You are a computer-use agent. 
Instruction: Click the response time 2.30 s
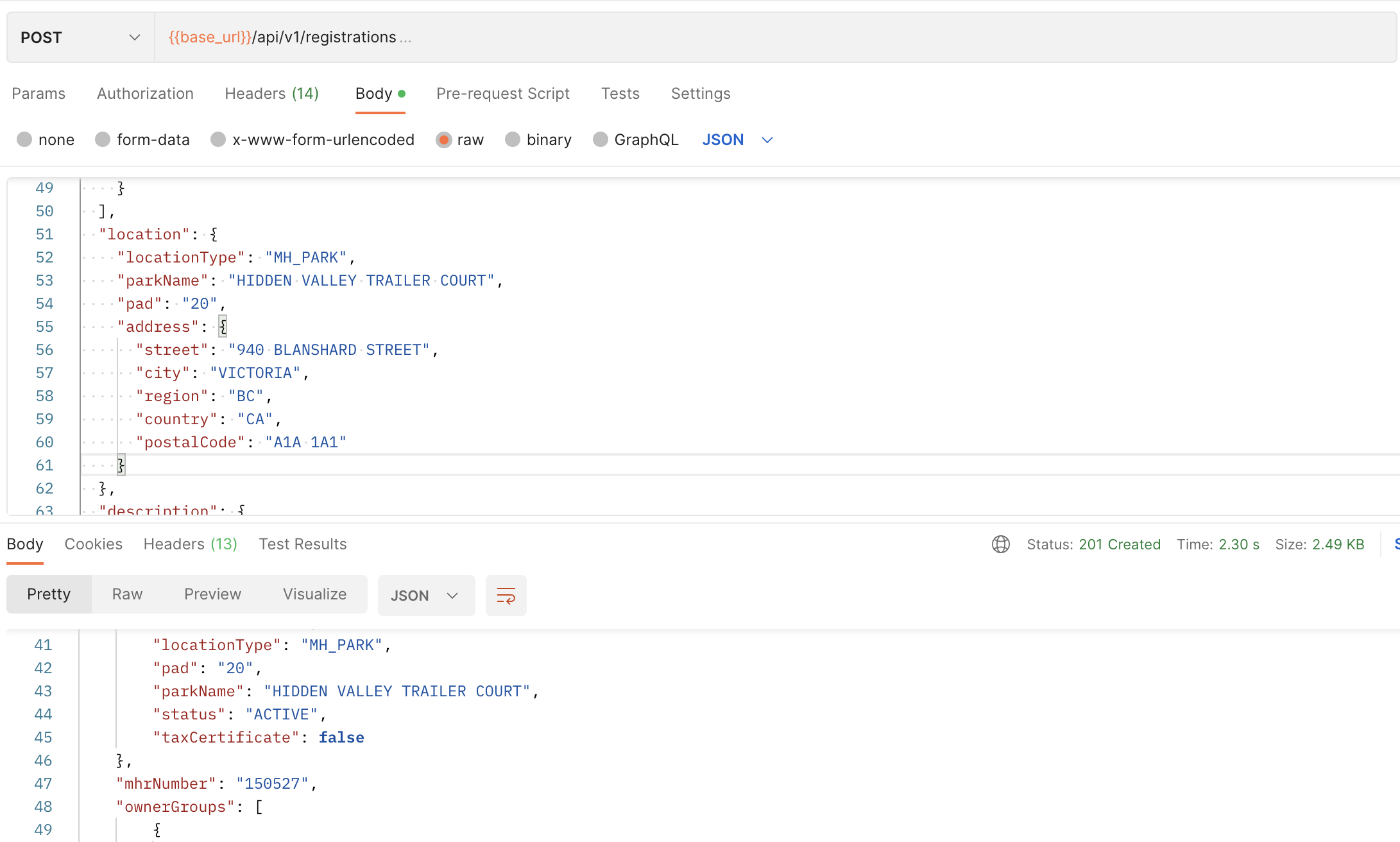coord(1239,544)
